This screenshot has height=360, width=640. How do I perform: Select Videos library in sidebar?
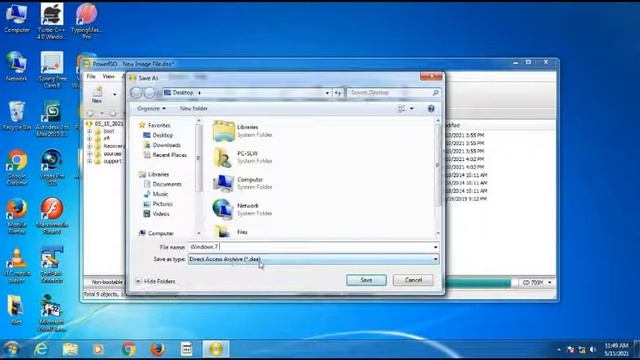coord(157,214)
